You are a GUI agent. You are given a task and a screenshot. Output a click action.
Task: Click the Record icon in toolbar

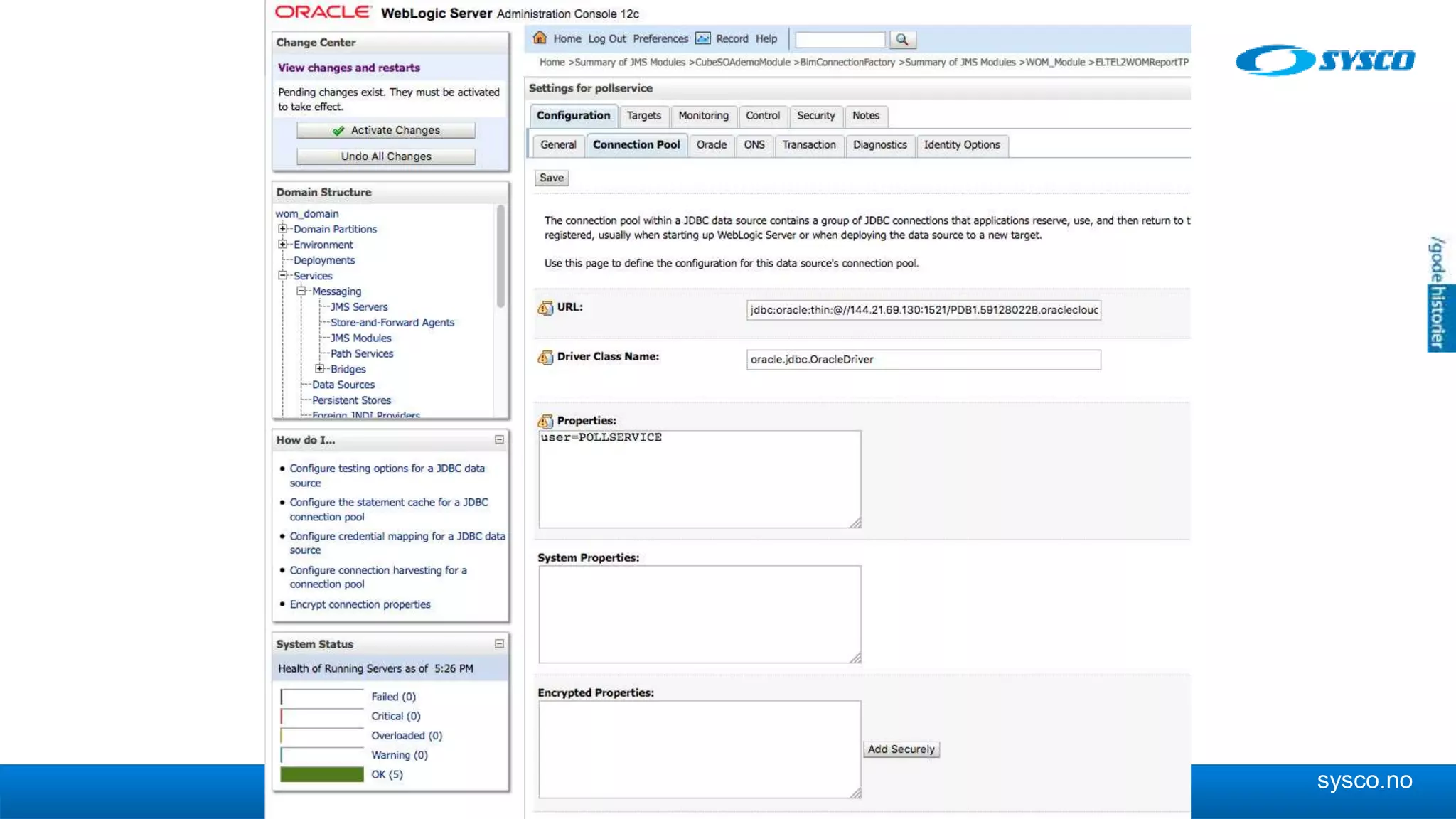coord(702,38)
